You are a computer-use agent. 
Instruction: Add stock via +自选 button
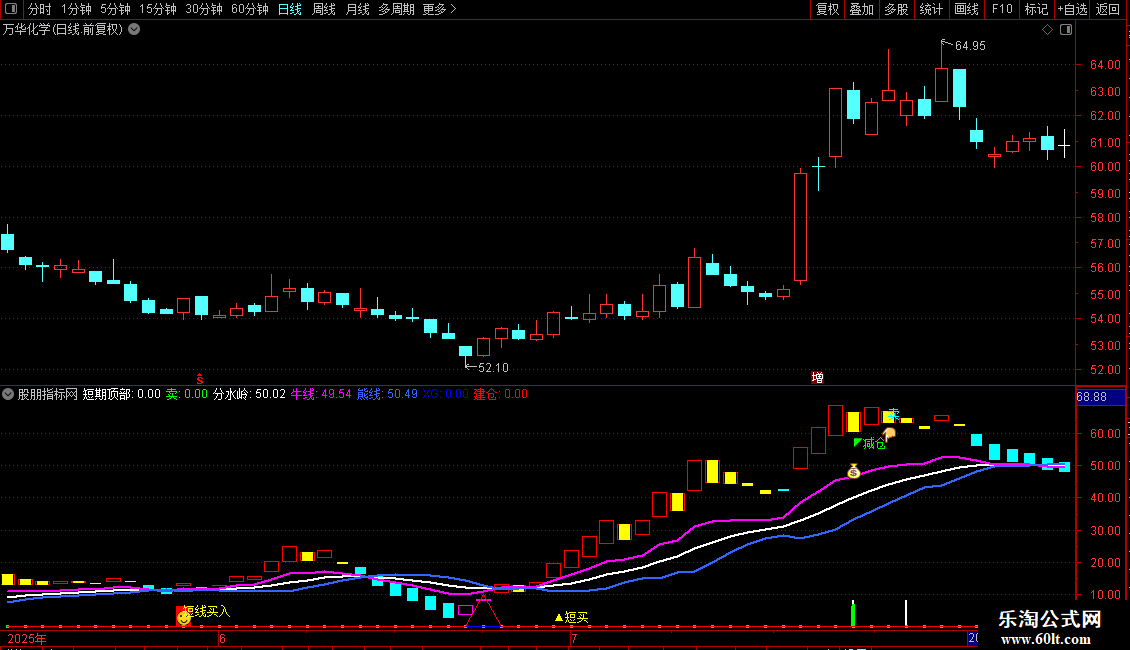pos(1072,9)
